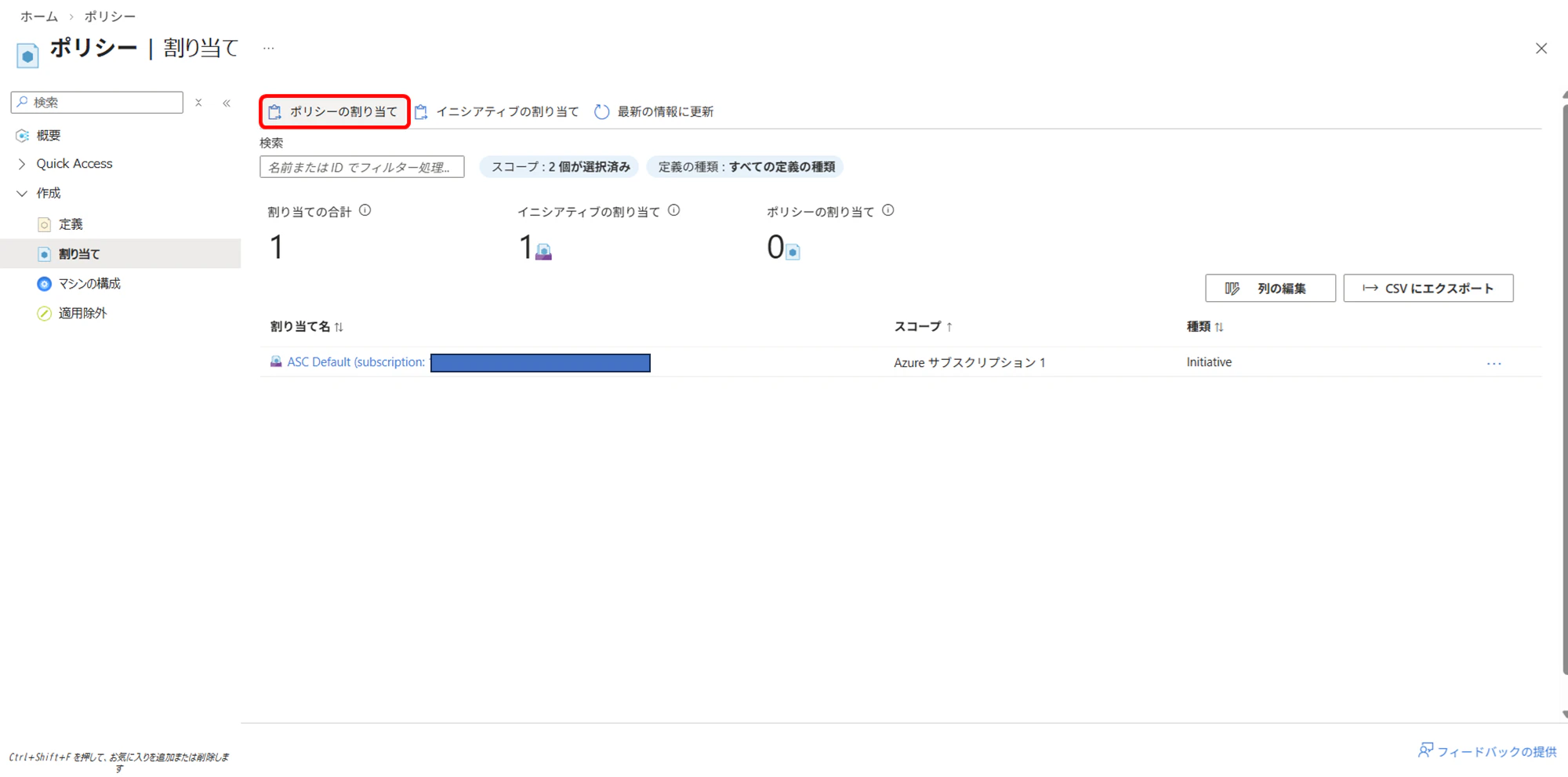
Task: Click the 概要 overview icon
Action: coord(22,136)
